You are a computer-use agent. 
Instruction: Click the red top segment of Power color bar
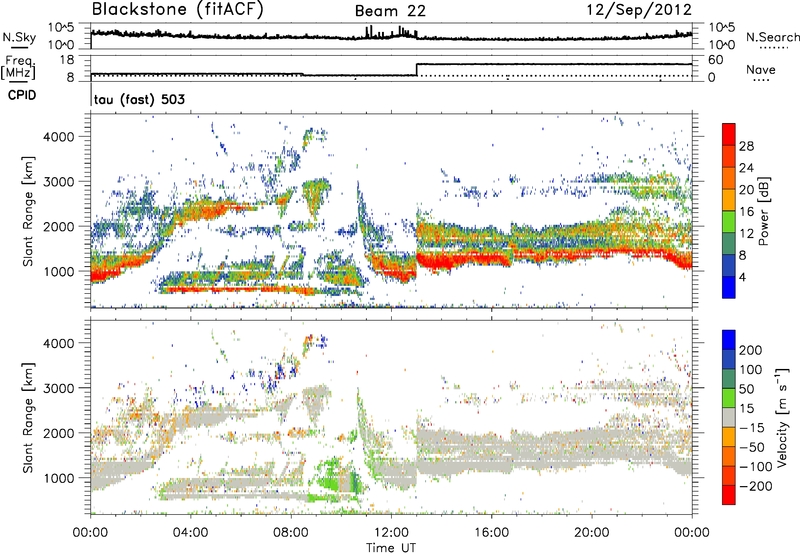click(x=729, y=135)
